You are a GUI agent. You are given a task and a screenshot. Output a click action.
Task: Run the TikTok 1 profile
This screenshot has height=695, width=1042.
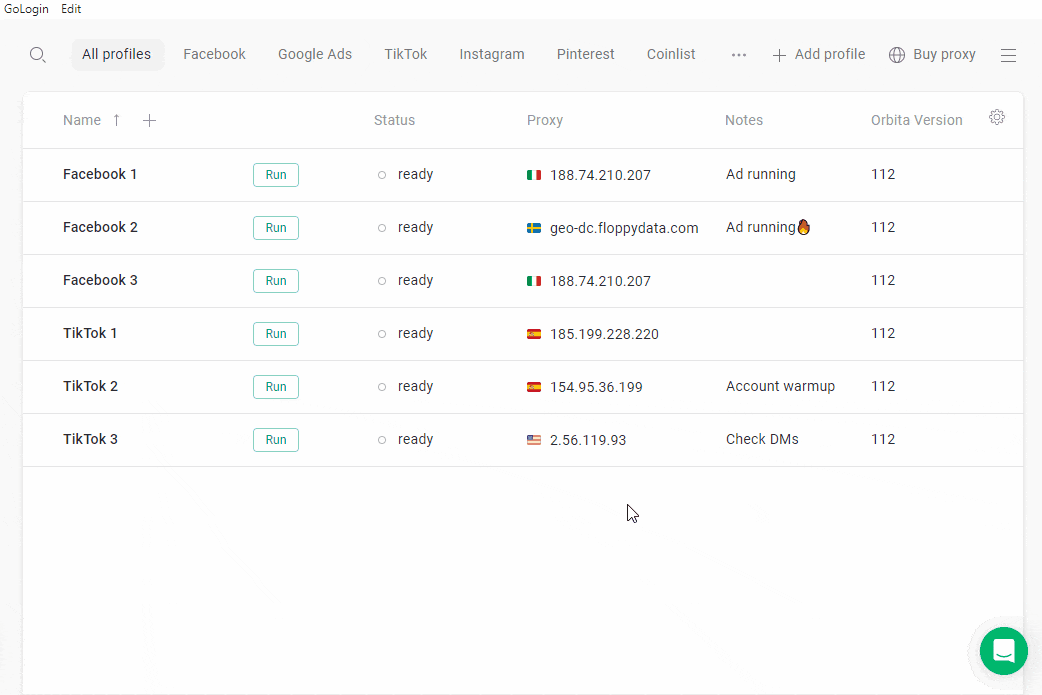tap(276, 334)
